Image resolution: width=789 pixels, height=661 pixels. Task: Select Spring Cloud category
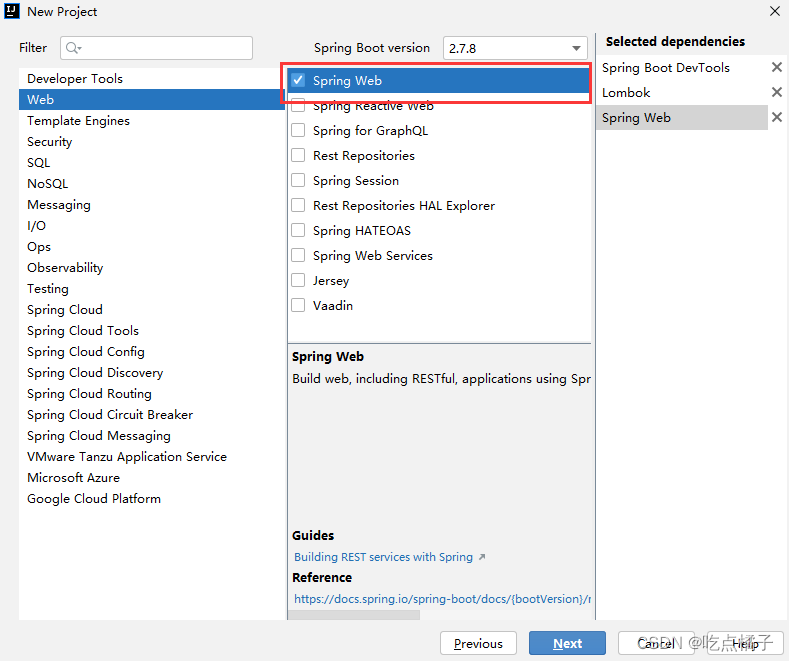tap(151, 309)
